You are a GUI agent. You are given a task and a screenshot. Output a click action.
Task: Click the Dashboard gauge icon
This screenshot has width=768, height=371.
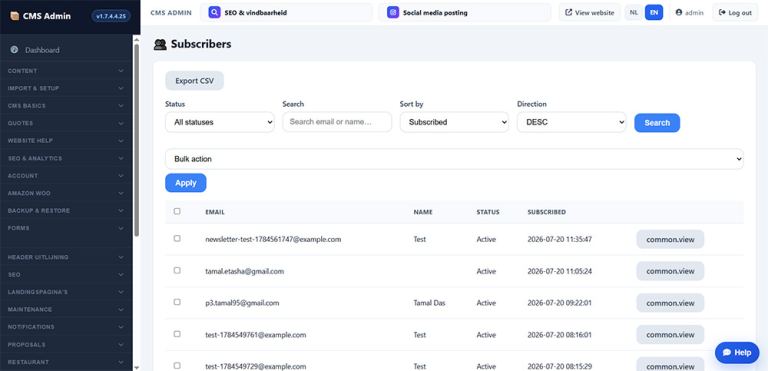(x=14, y=49)
